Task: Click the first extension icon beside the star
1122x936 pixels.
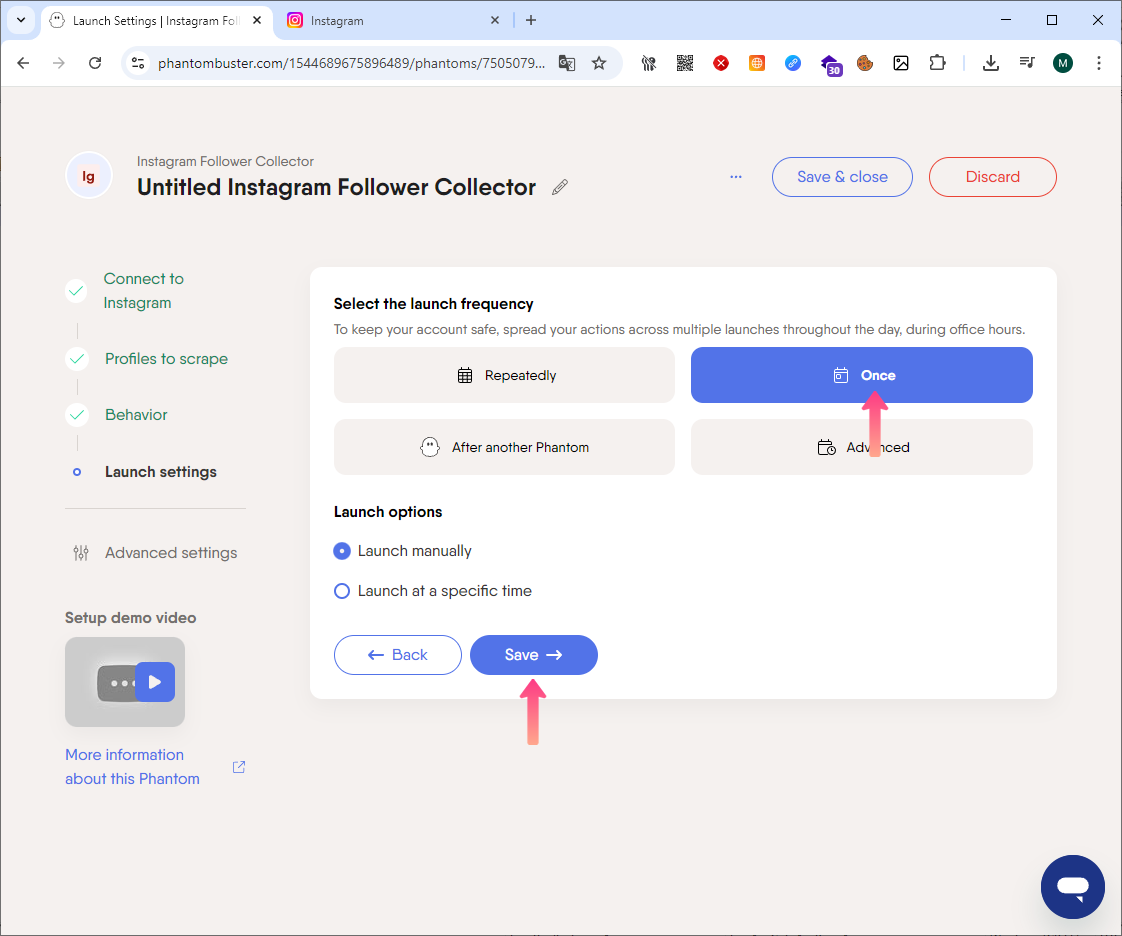Action: (648, 63)
